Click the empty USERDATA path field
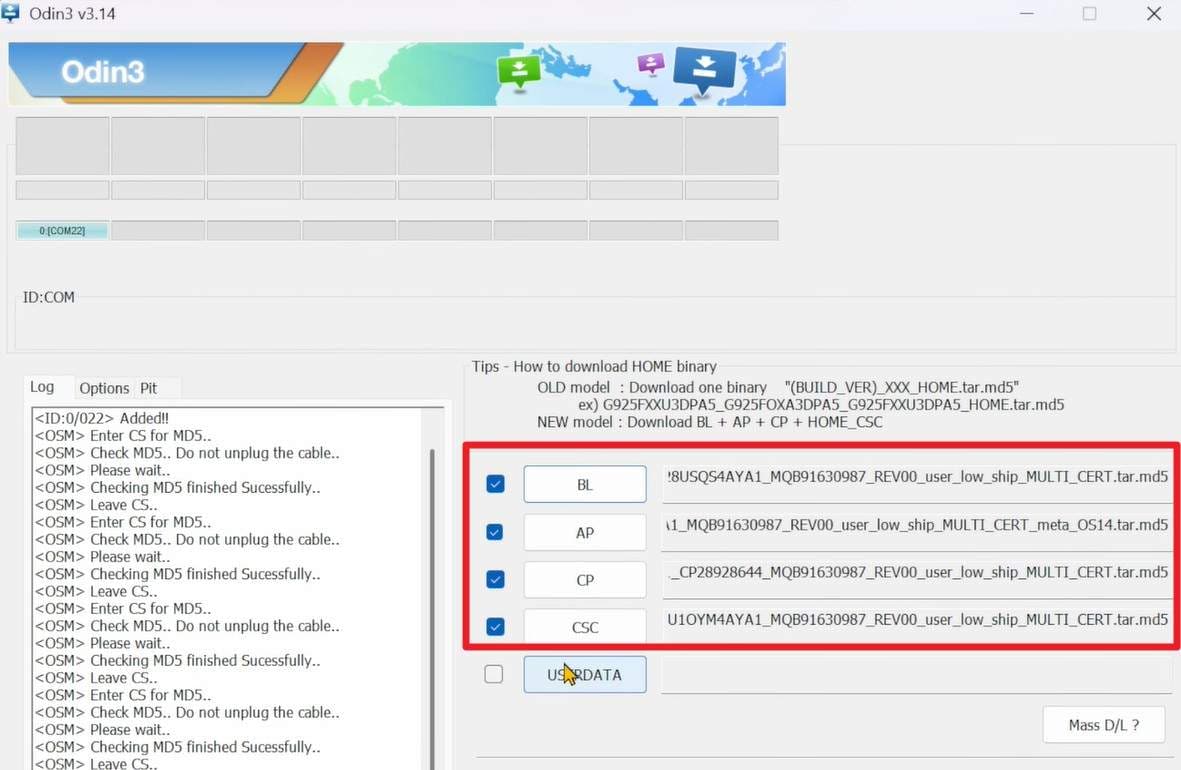1181x770 pixels. 917,674
